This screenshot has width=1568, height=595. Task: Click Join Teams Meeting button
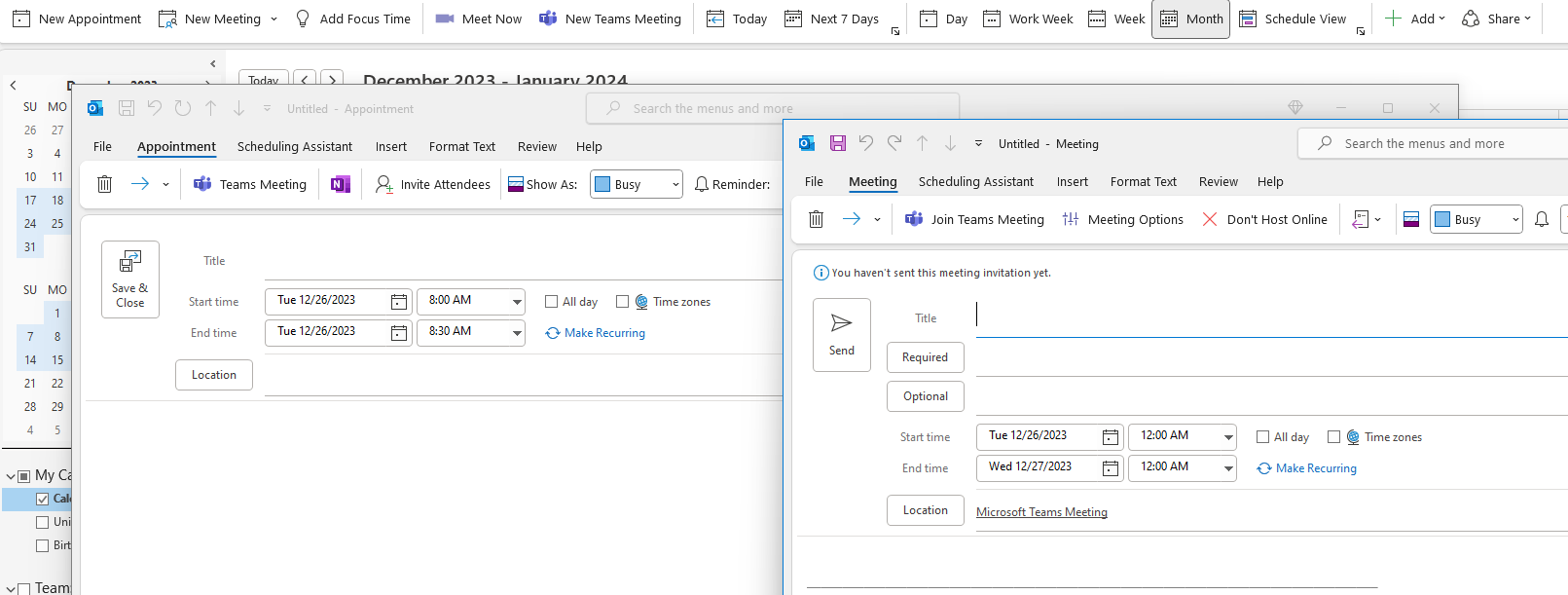coord(974,219)
